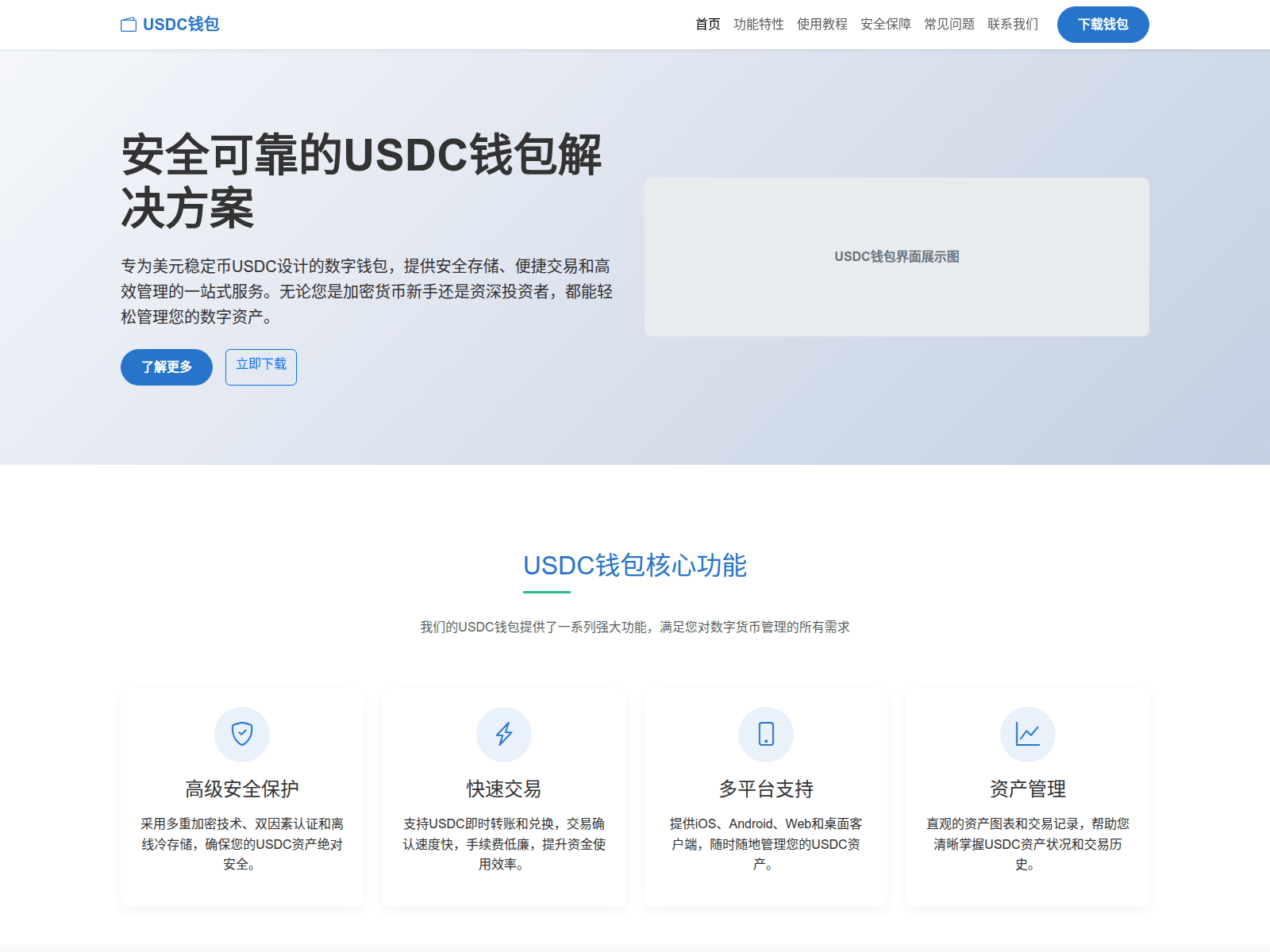
Task: Click the 下载钱包 button in the header
Action: click(x=1103, y=24)
